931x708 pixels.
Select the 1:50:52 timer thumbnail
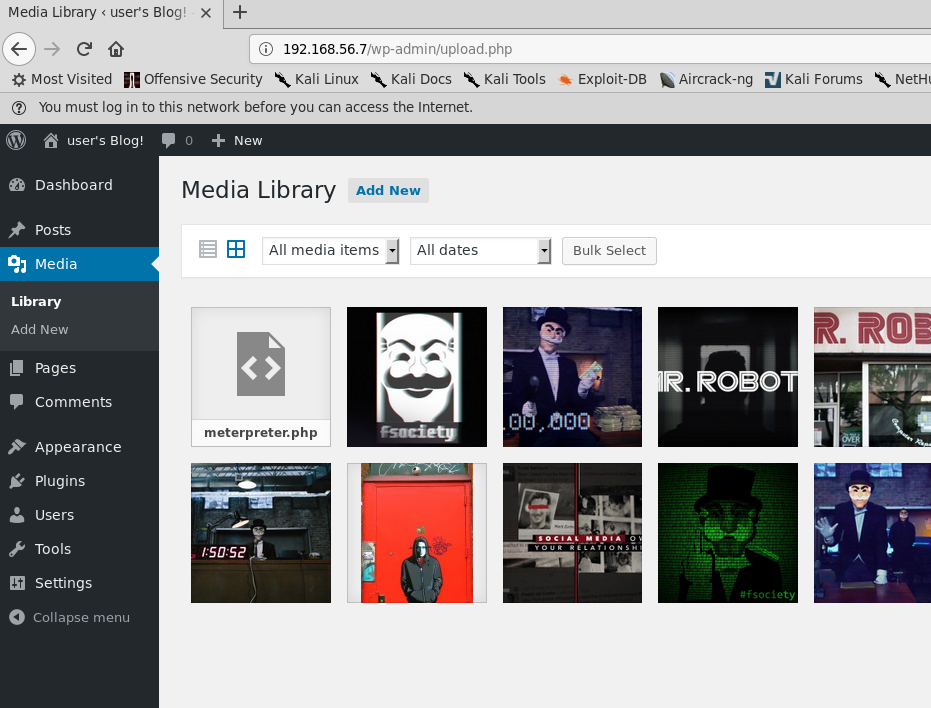261,533
